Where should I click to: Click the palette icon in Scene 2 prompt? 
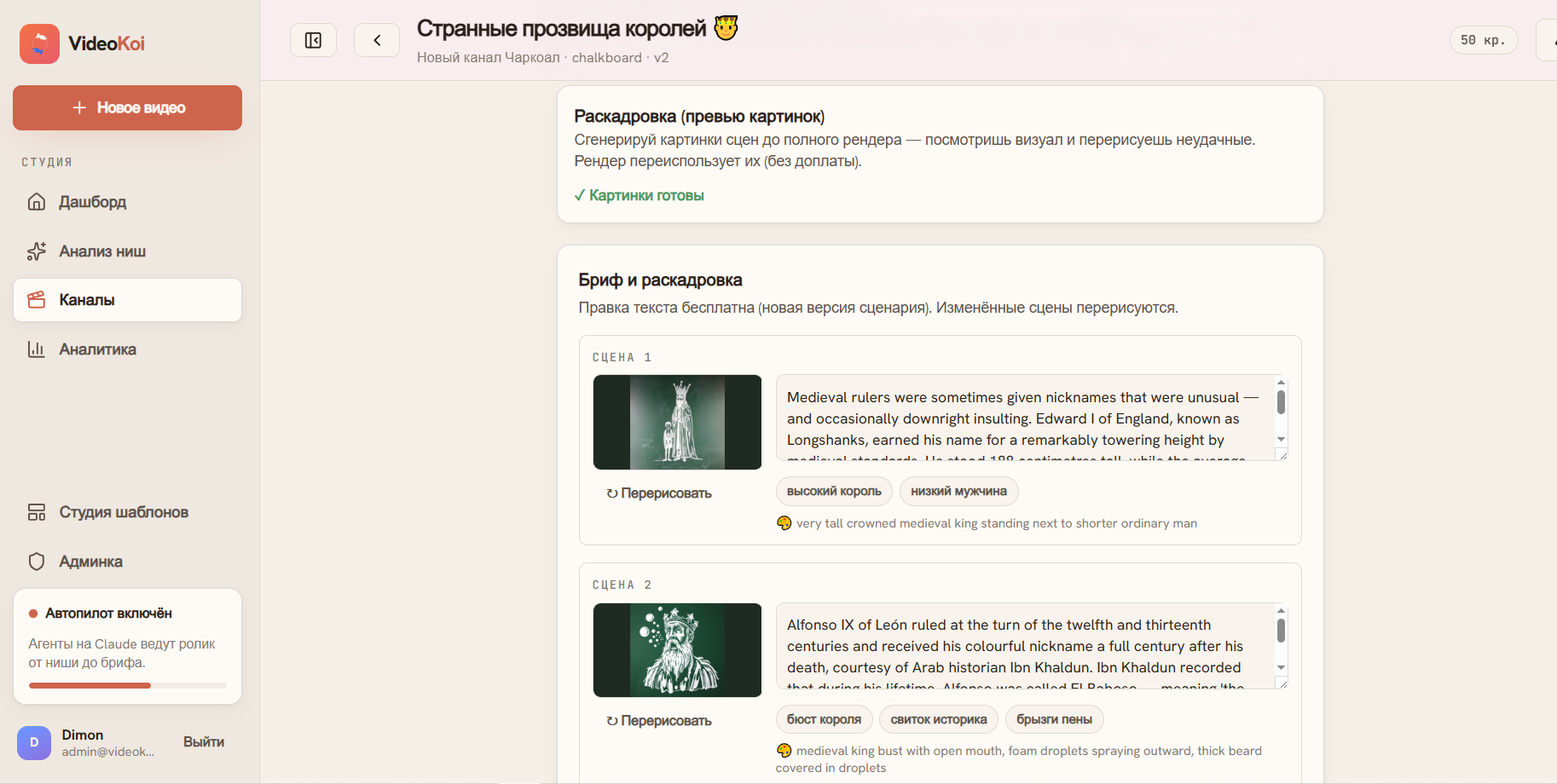pos(784,751)
